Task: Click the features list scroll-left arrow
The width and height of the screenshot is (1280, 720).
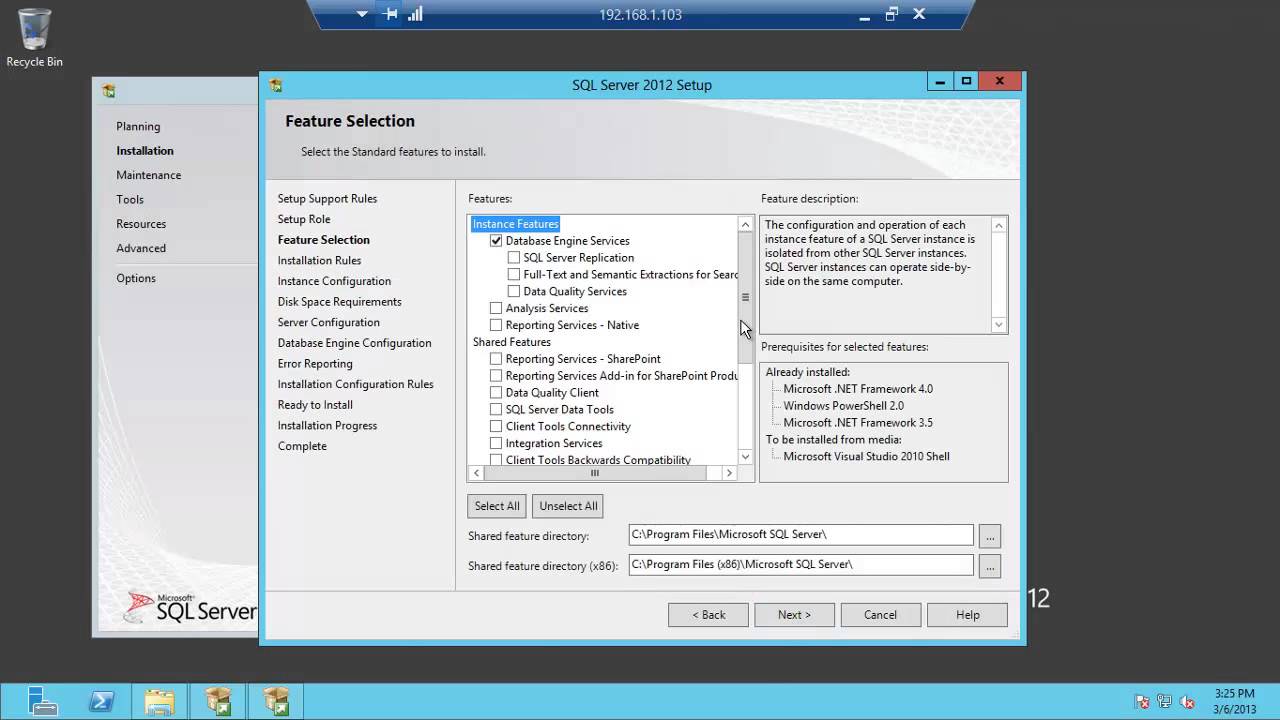Action: tap(476, 473)
